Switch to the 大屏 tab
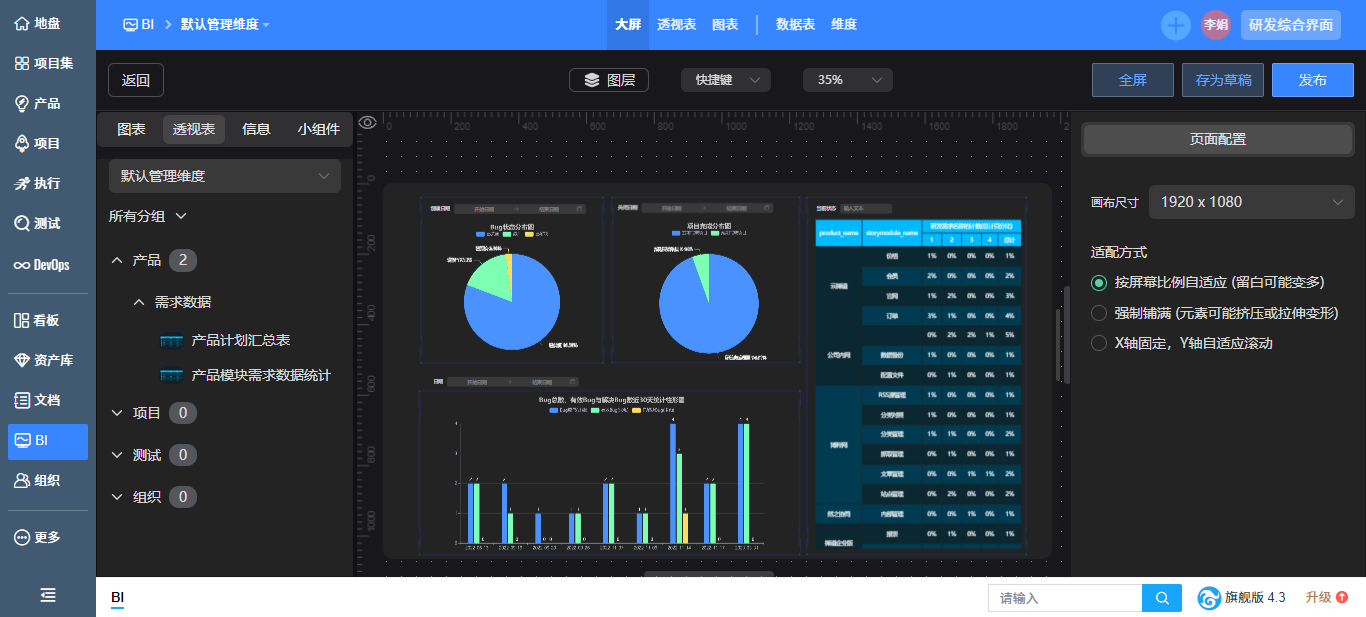The image size is (1366, 617). (628, 25)
